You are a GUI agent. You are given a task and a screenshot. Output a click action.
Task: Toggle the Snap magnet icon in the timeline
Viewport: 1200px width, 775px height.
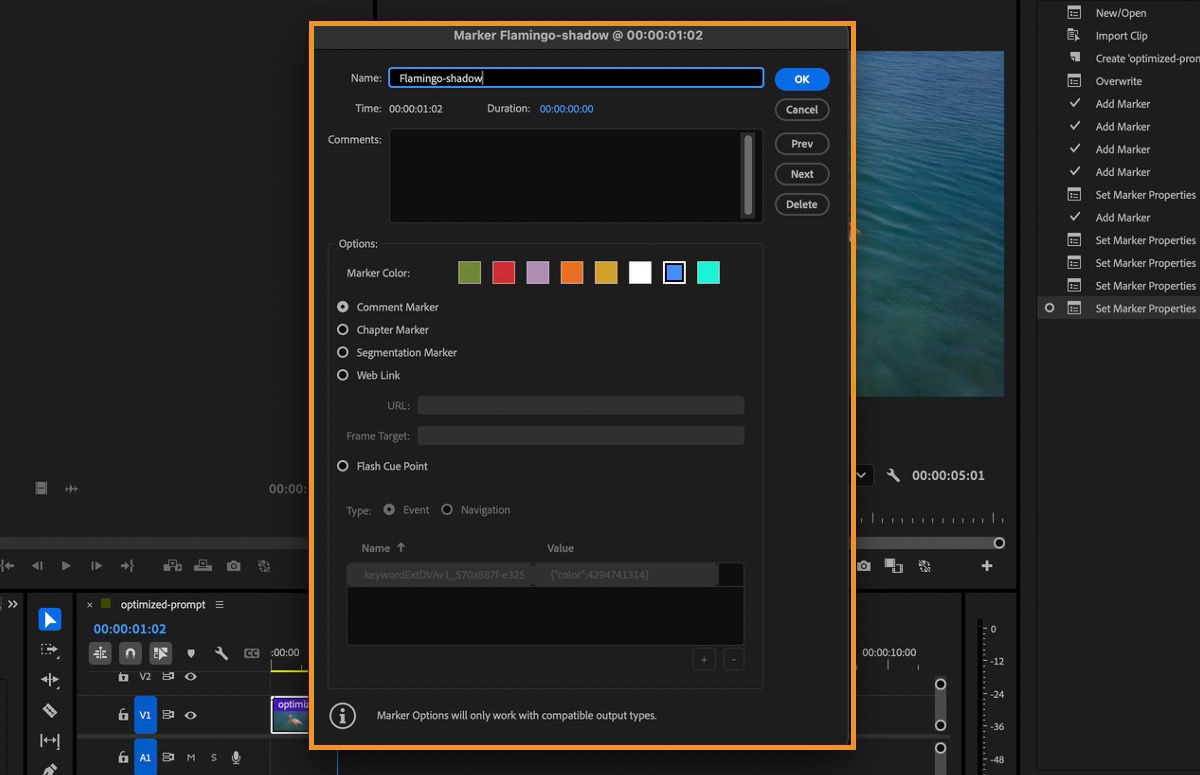tap(129, 653)
